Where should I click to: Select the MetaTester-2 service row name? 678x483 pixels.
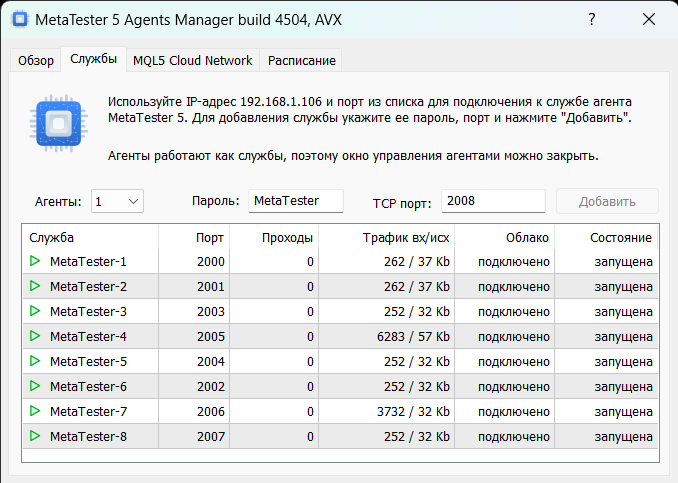coord(88,287)
